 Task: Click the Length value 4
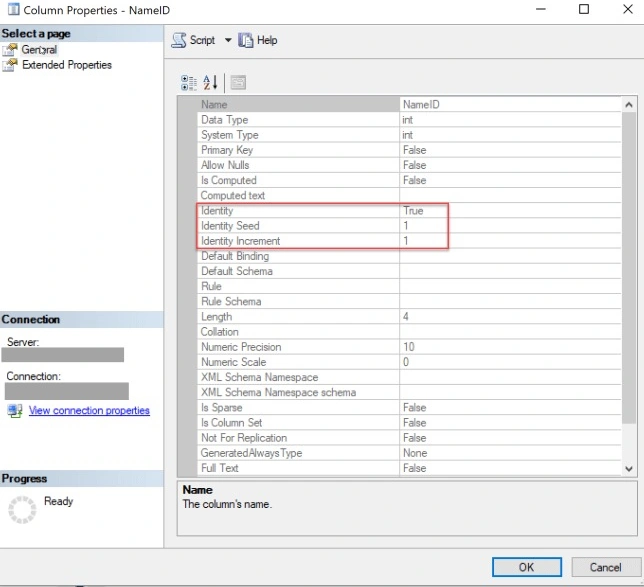pos(406,316)
